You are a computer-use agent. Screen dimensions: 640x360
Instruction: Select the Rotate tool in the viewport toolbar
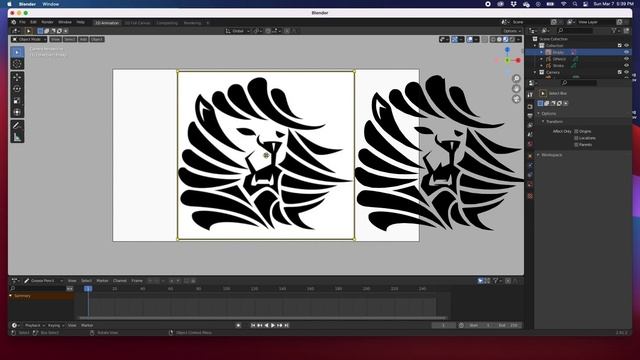click(17, 89)
